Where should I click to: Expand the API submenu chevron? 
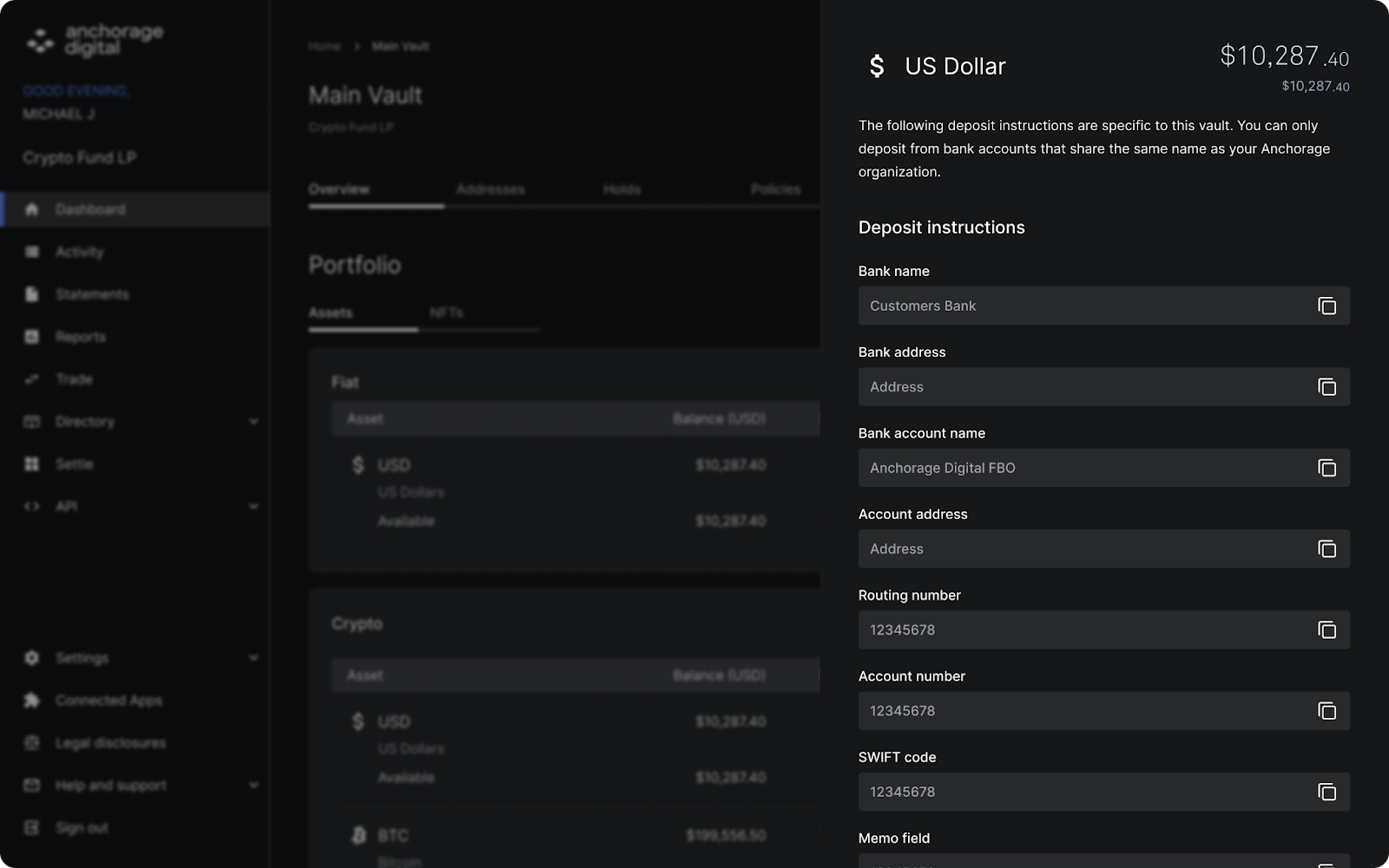tap(253, 506)
